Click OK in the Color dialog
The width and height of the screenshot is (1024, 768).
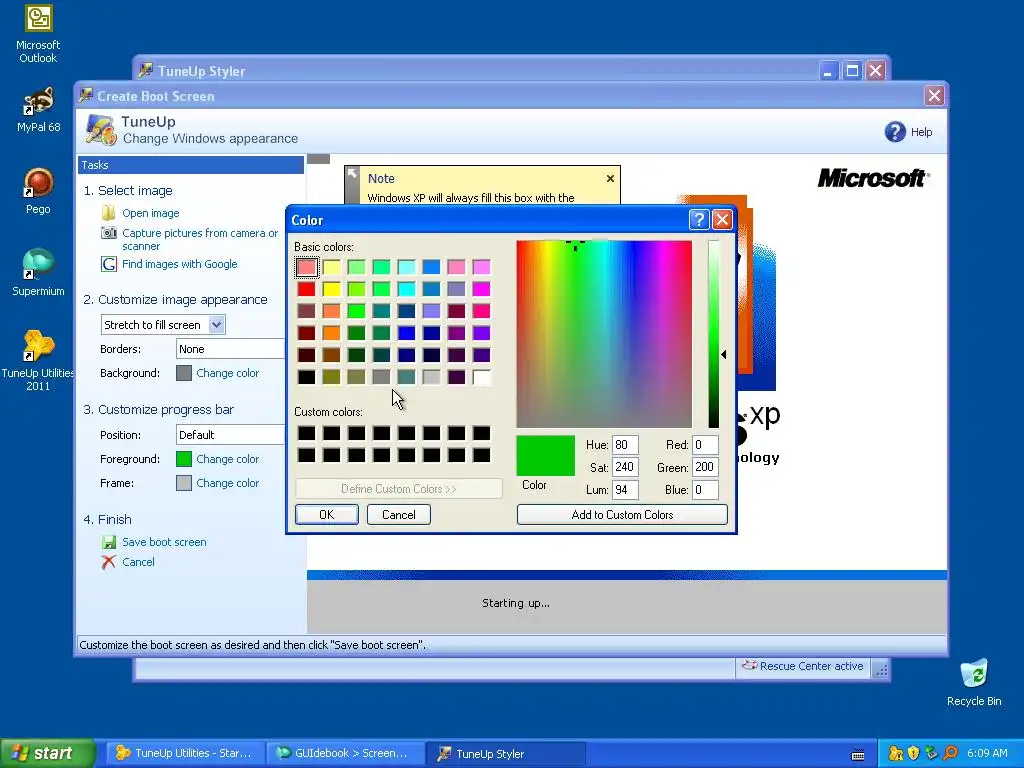pos(327,515)
